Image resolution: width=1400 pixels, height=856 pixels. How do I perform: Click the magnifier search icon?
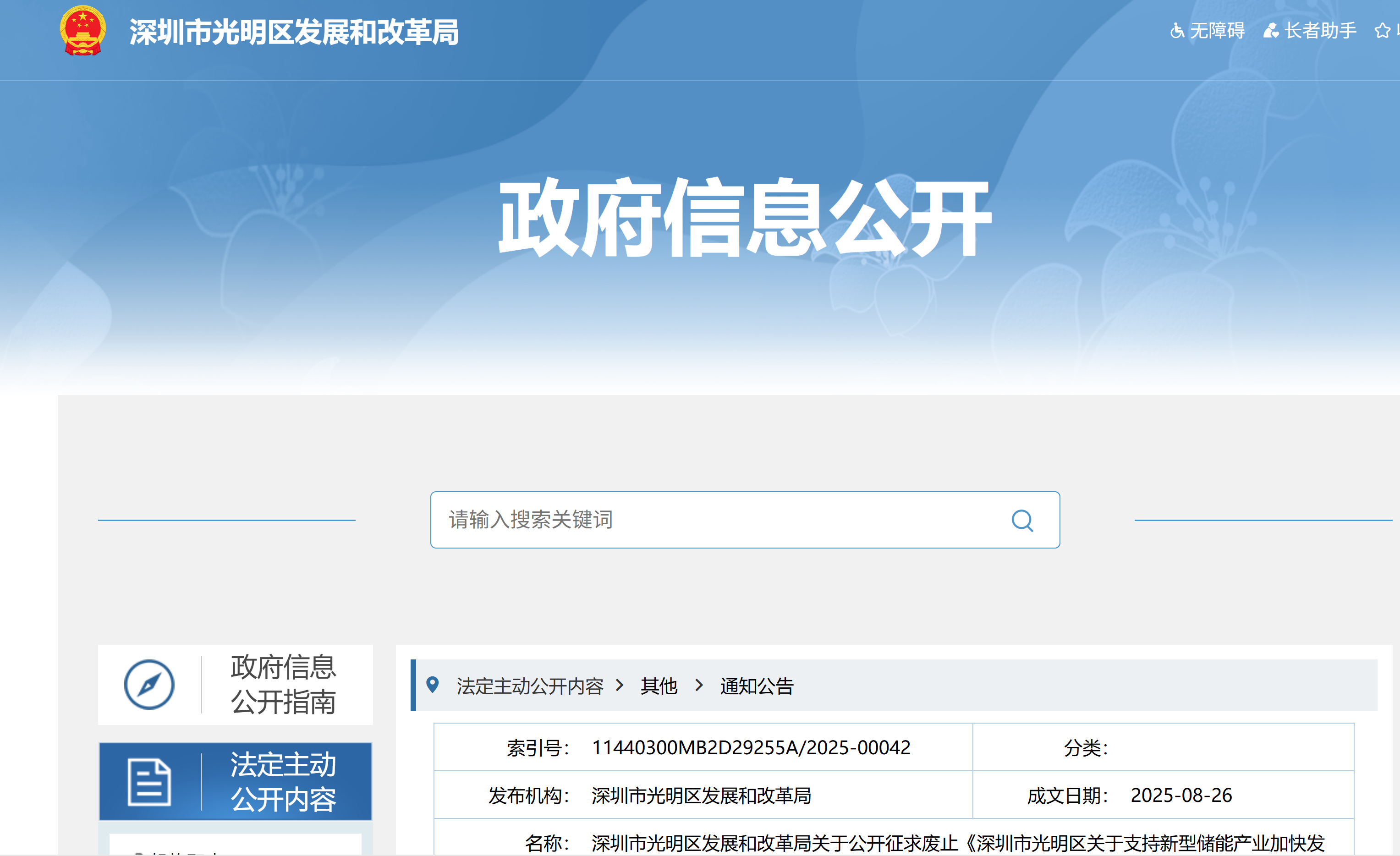[1023, 520]
